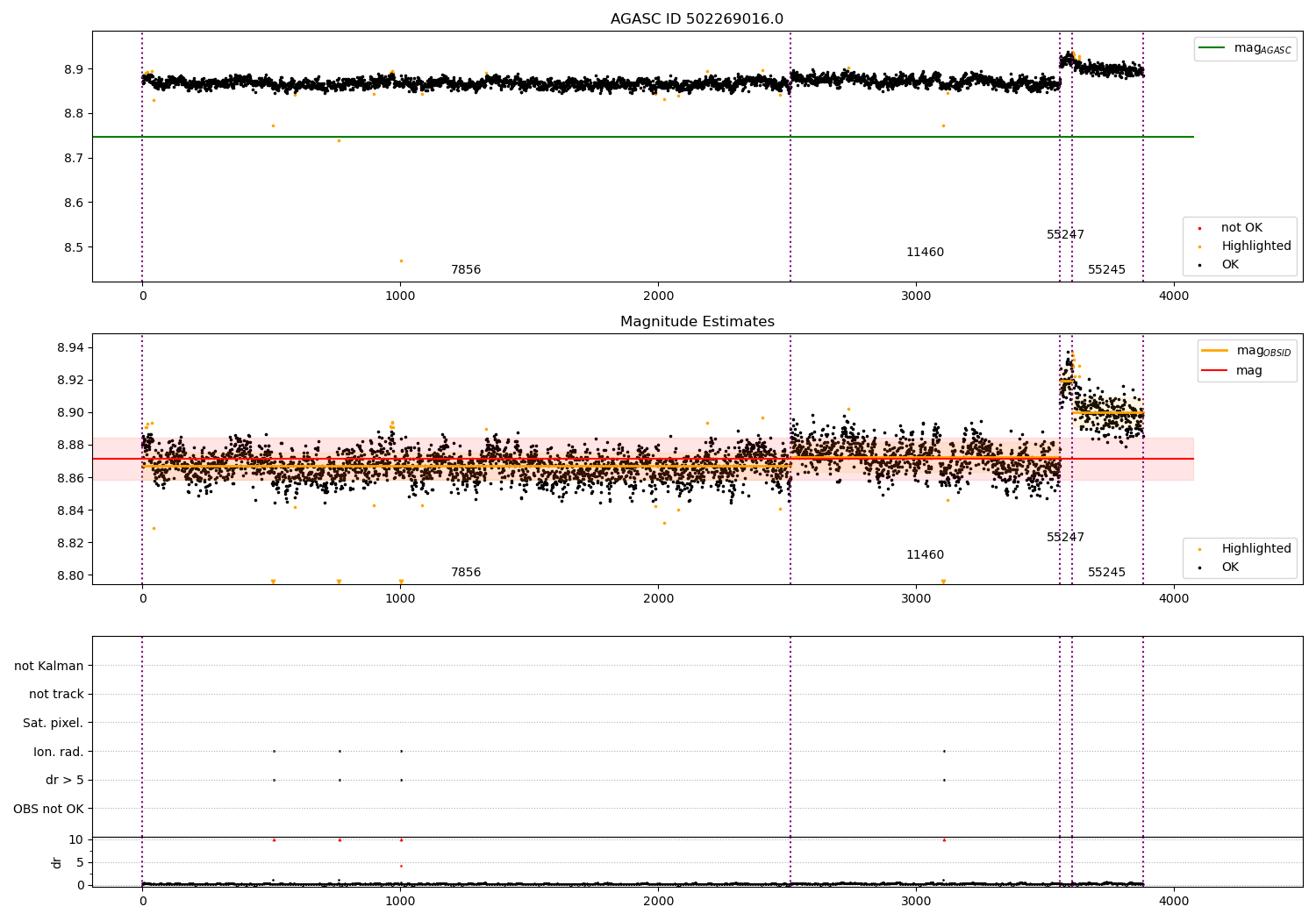Click the 5 tick on the dr axis

click(80, 862)
